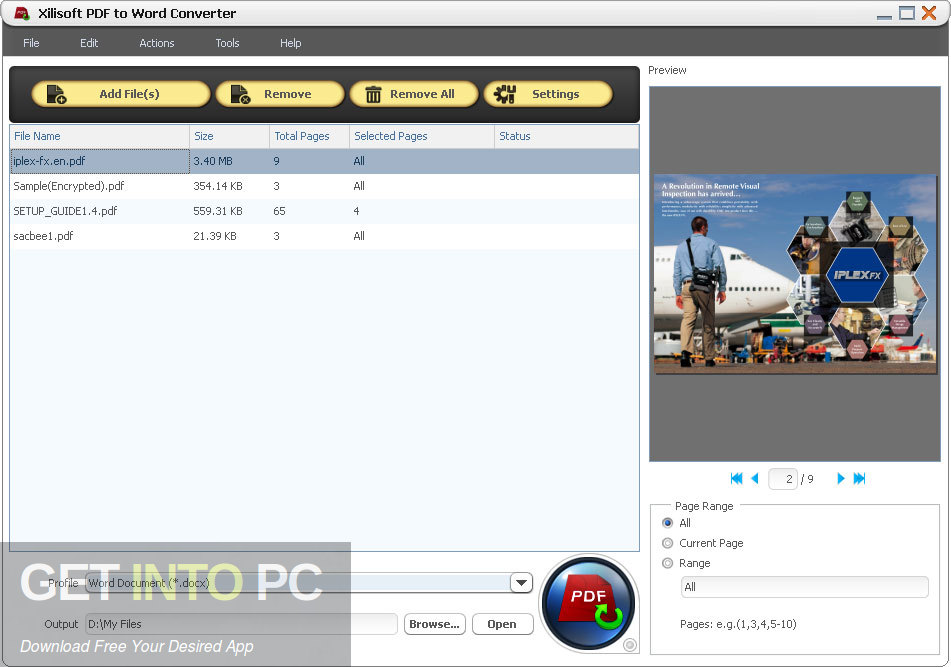Viewport: 951px width, 667px height.
Task: Click the Open output folder button
Action: pyautogui.click(x=502, y=624)
